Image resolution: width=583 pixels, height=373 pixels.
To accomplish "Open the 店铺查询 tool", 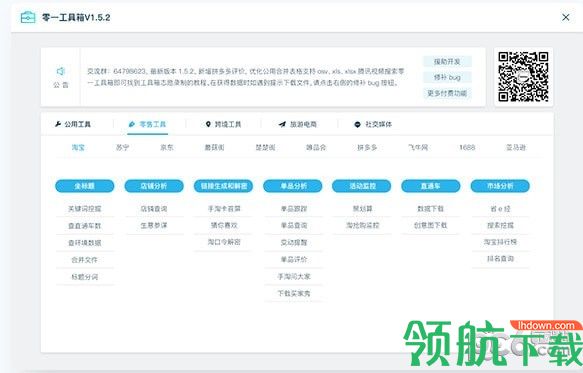I will pos(154,209).
